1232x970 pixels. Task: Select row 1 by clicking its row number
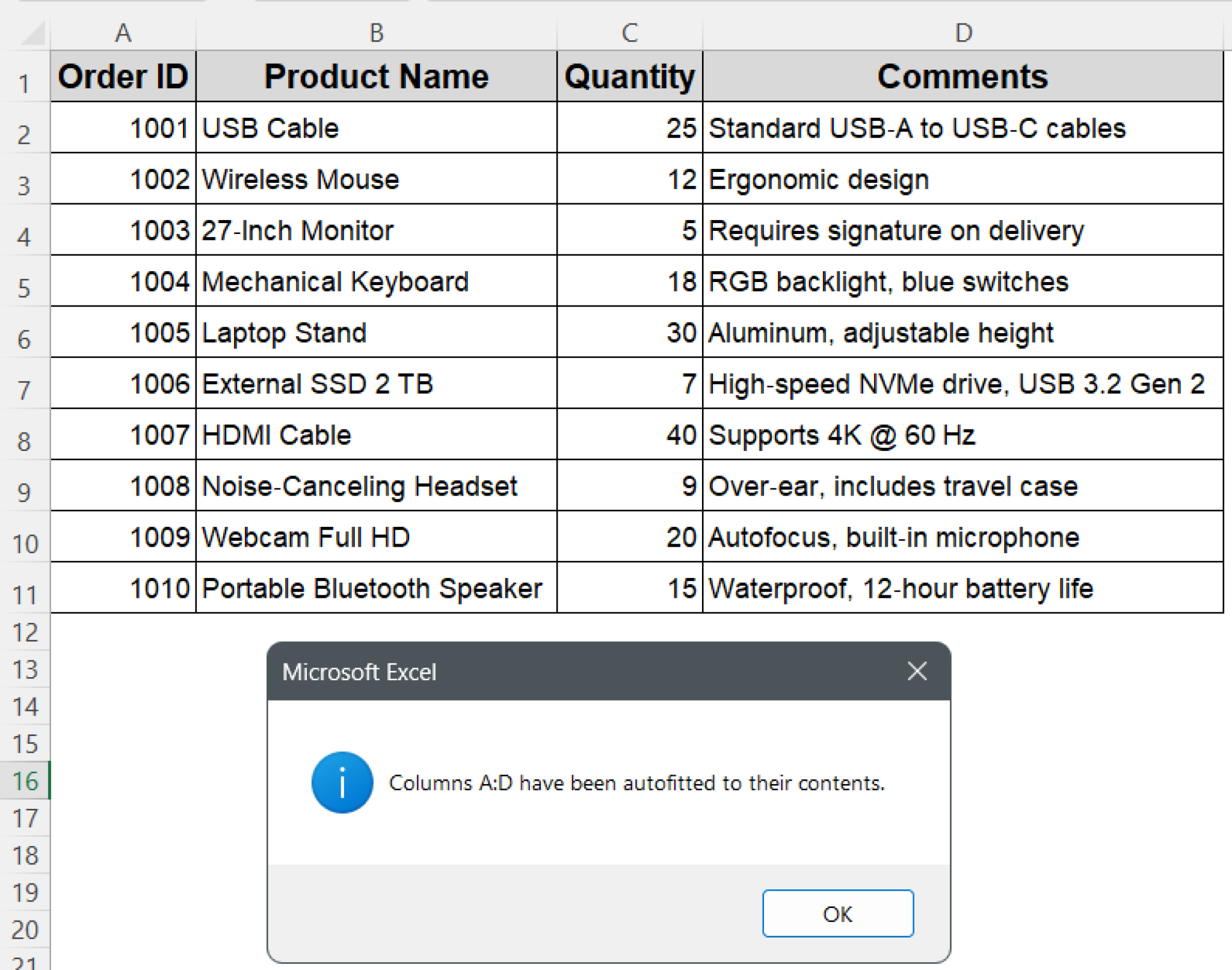coord(25,84)
